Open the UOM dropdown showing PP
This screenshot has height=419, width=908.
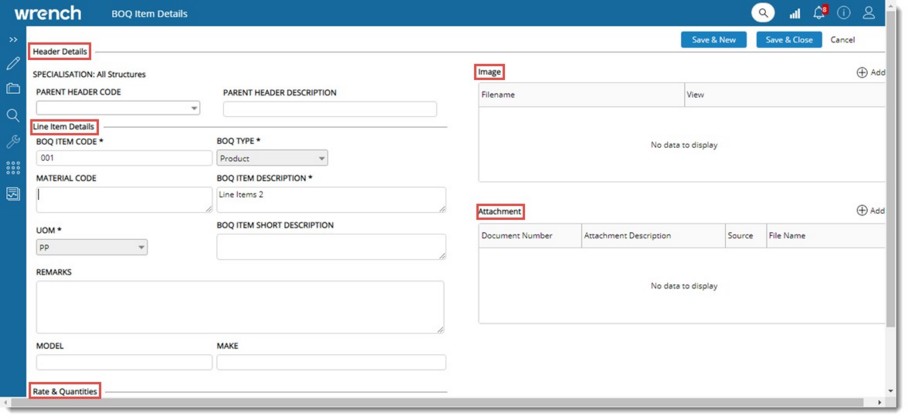91,248
